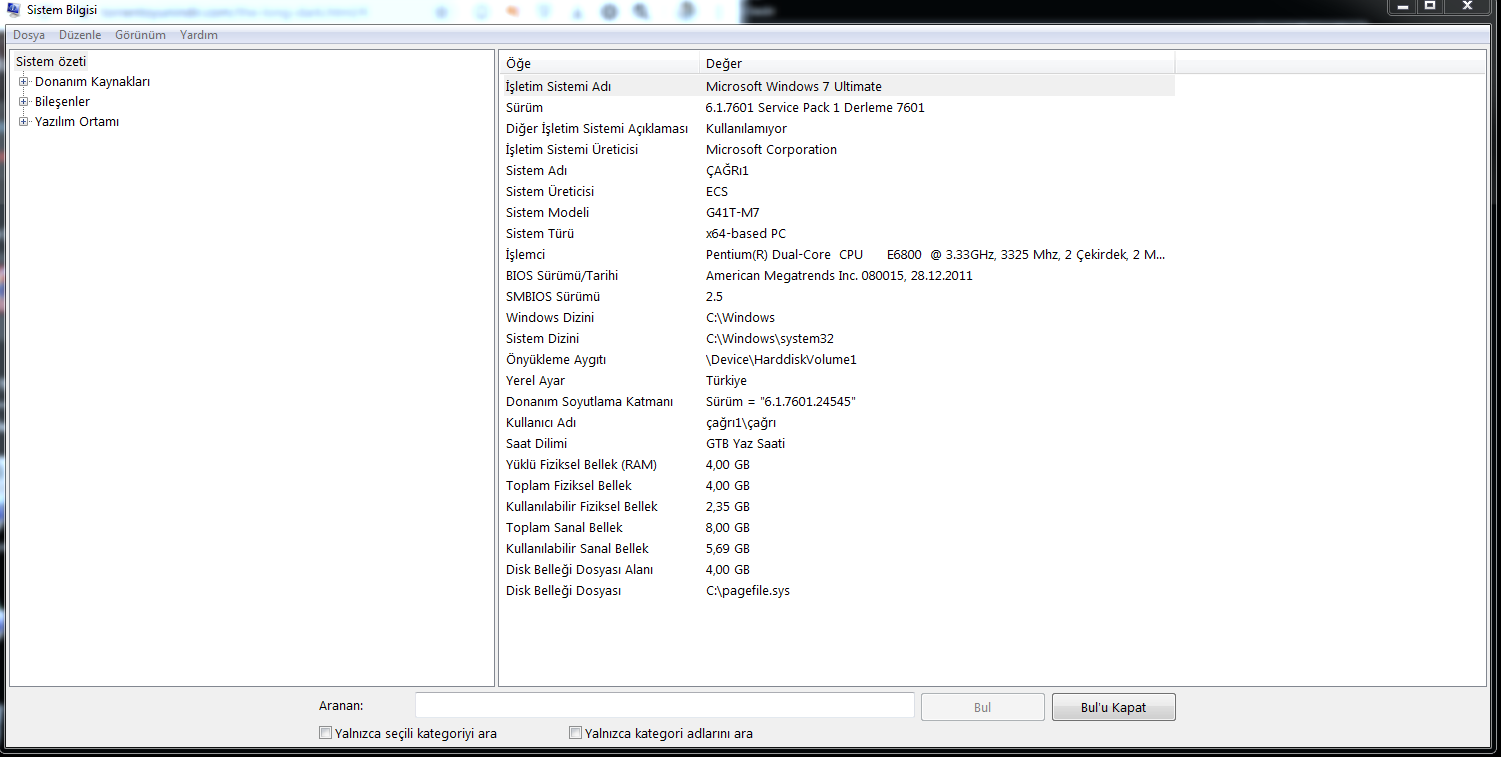Close the Sistem Bilgisi window
Screen dimensions: 1501x757
tap(1468, 6)
